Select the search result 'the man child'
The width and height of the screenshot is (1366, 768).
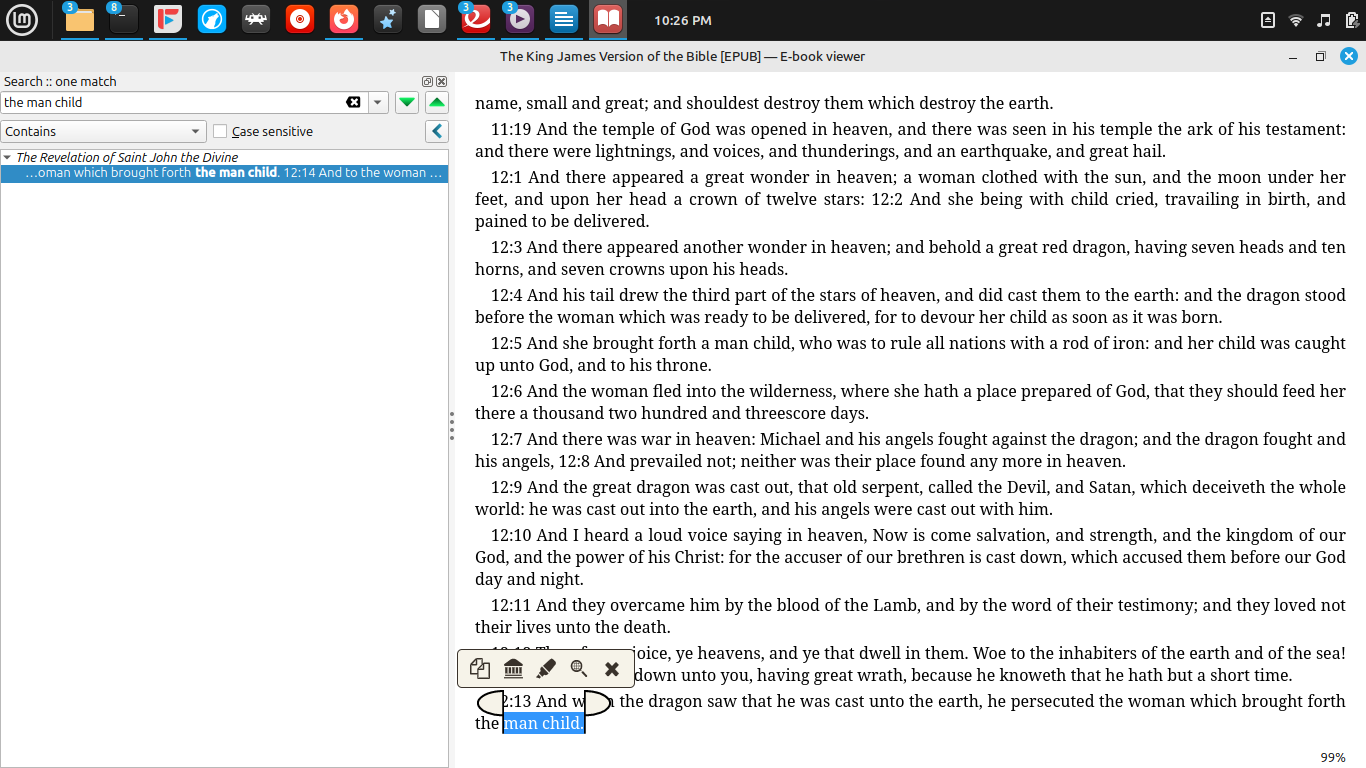224,173
